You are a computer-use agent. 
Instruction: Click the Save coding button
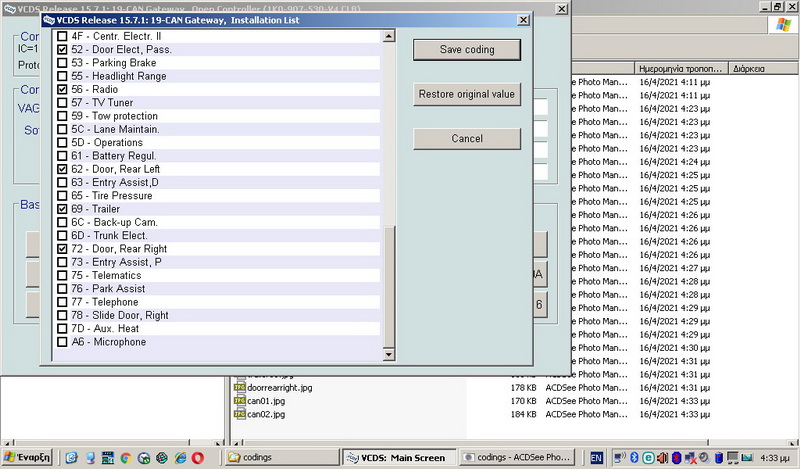(x=467, y=50)
